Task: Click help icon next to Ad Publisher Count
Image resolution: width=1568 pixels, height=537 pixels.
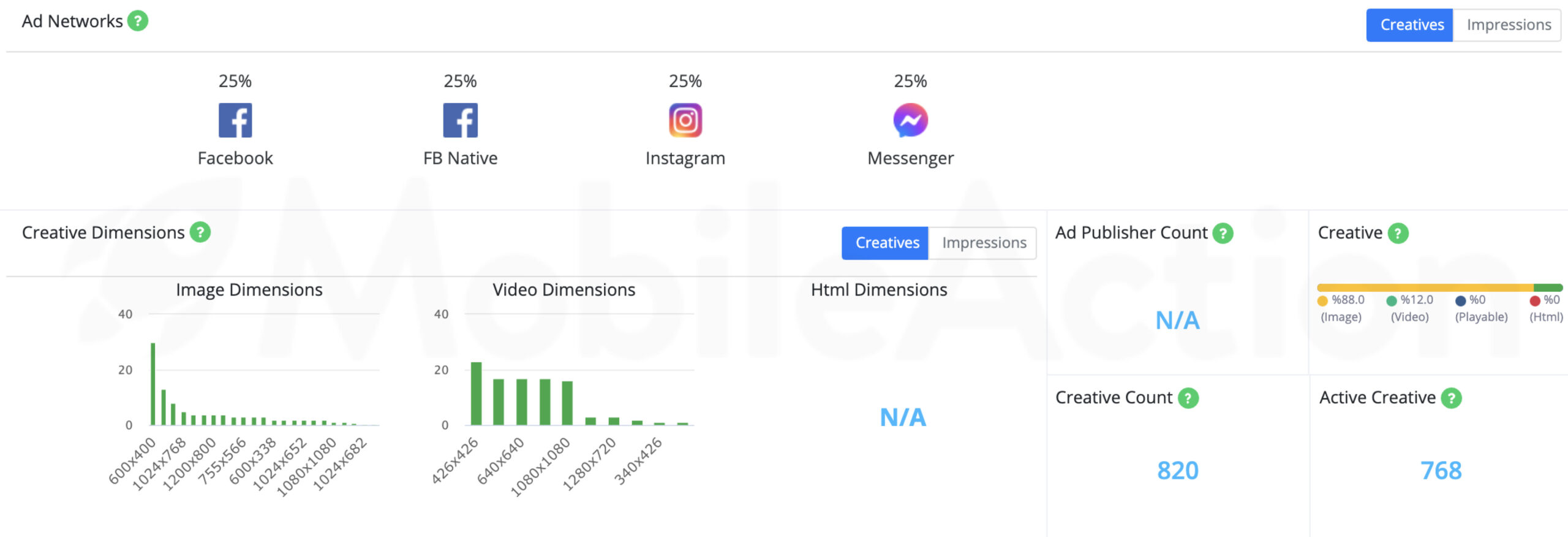Action: point(1223,233)
